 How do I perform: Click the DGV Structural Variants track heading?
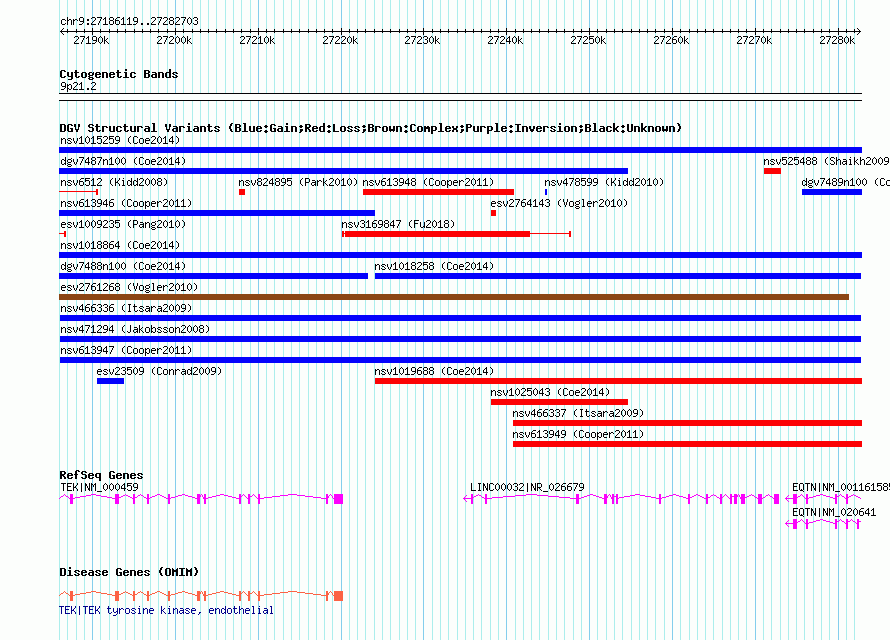[370, 128]
